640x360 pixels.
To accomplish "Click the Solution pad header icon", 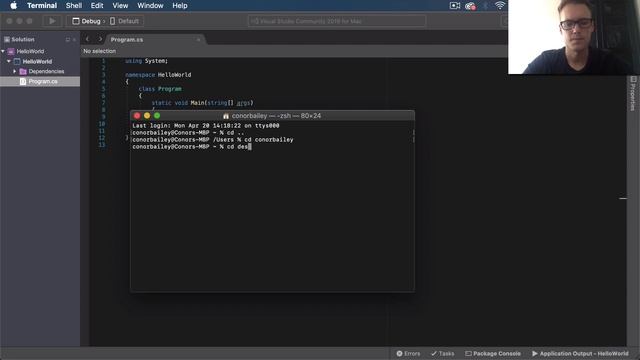I will [x=7, y=40].
